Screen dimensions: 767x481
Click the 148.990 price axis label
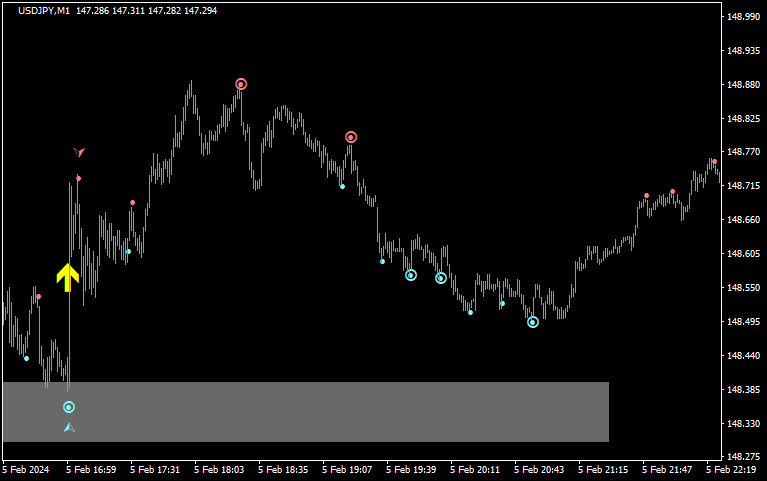[742, 17]
